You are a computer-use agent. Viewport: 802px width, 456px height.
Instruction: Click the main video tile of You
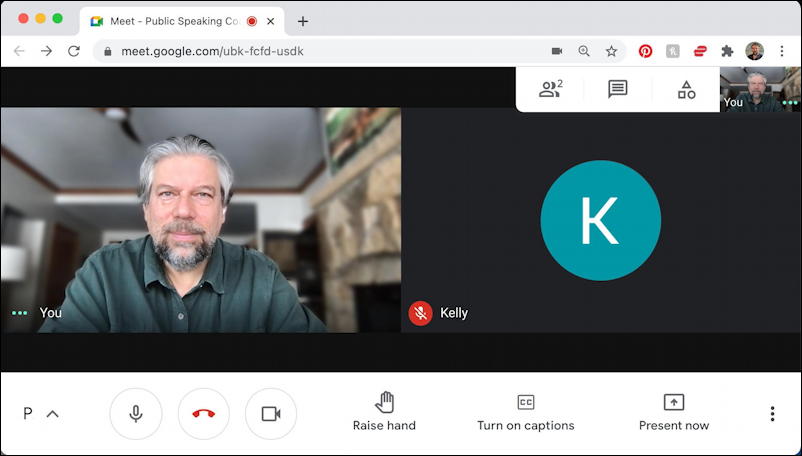point(200,220)
